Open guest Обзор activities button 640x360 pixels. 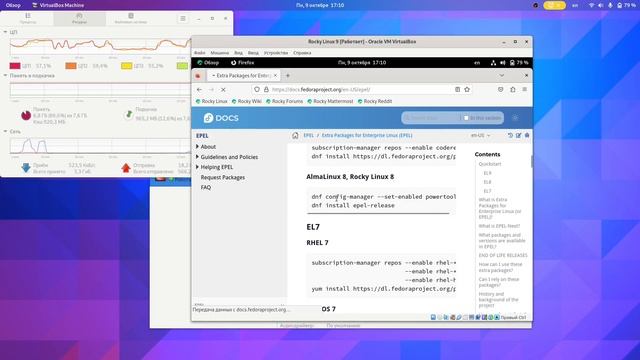pos(208,63)
